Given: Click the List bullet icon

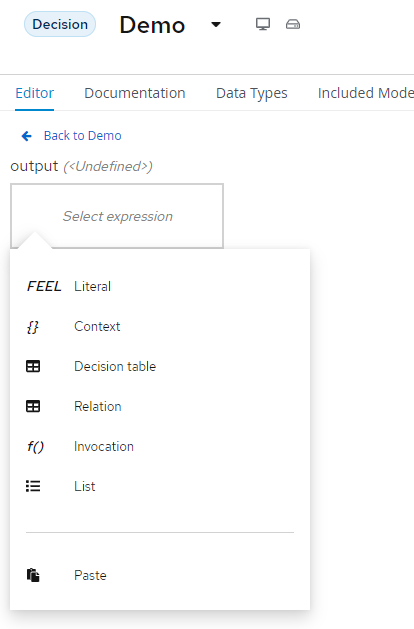Looking at the screenshot, I should pyautogui.click(x=33, y=486).
